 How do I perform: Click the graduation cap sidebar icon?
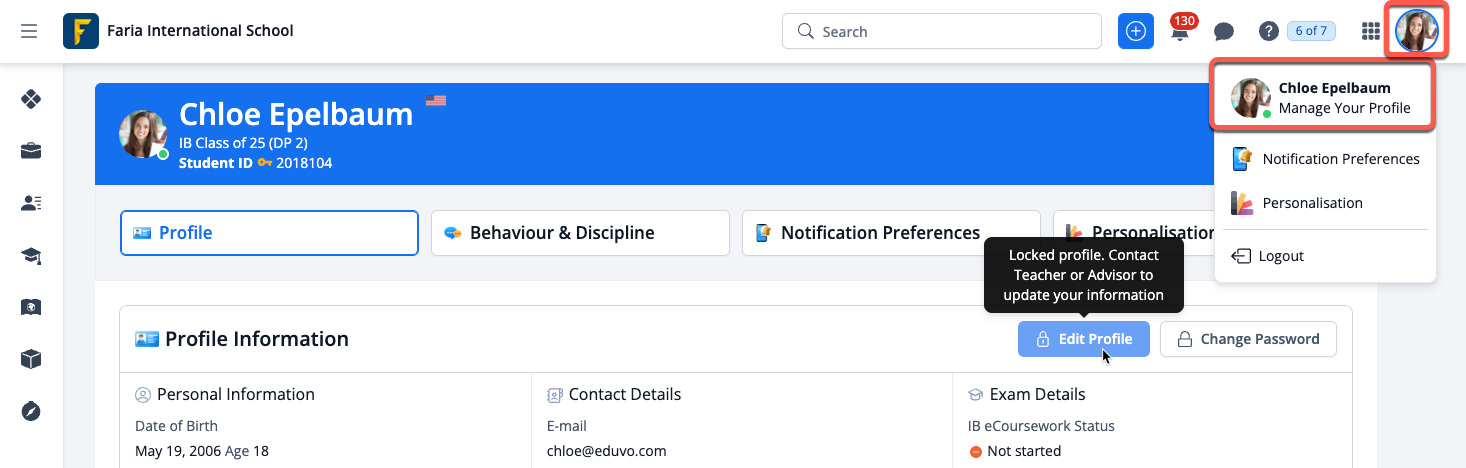click(x=31, y=256)
